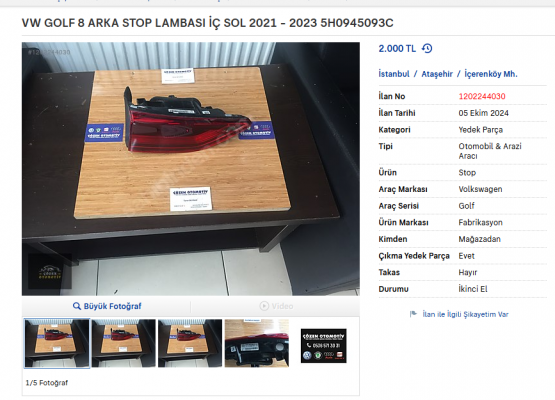
Task: Select the third photo thumbnail
Action: point(190,343)
